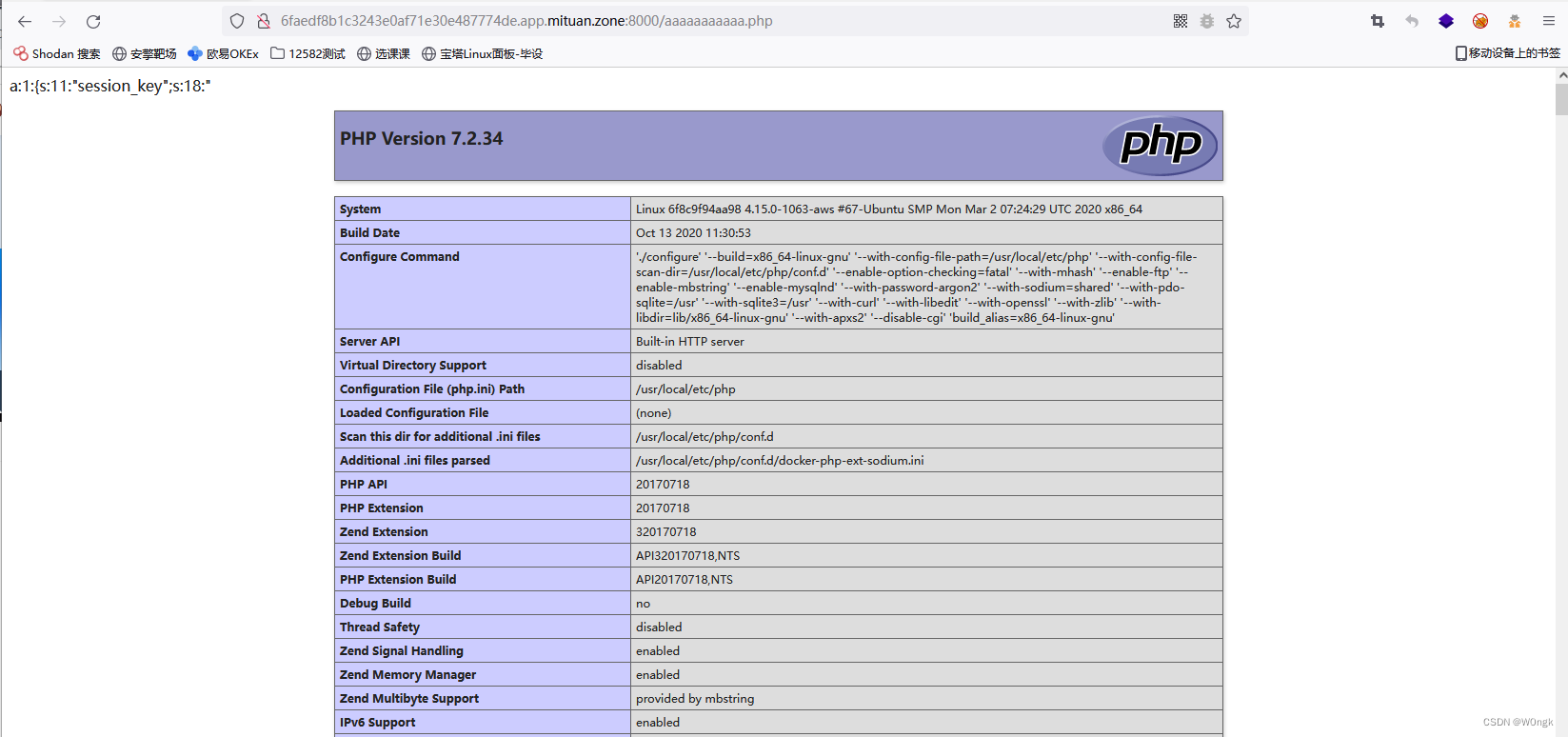The width and height of the screenshot is (1568, 737).
Task: Open the 安攀靶场 bookmark
Action: pyautogui.click(x=145, y=53)
